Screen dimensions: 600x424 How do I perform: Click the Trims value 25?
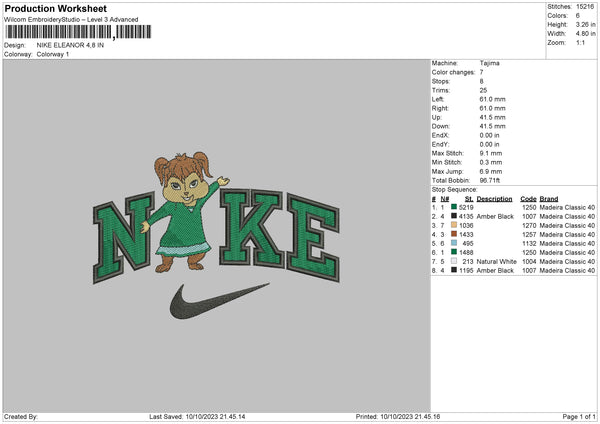tap(483, 90)
